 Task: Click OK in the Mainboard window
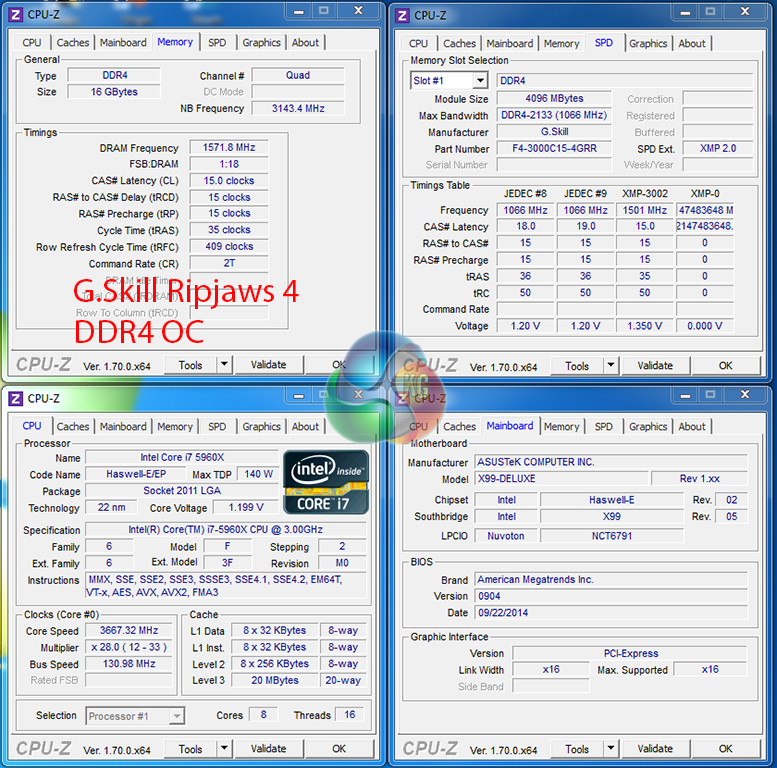point(725,748)
